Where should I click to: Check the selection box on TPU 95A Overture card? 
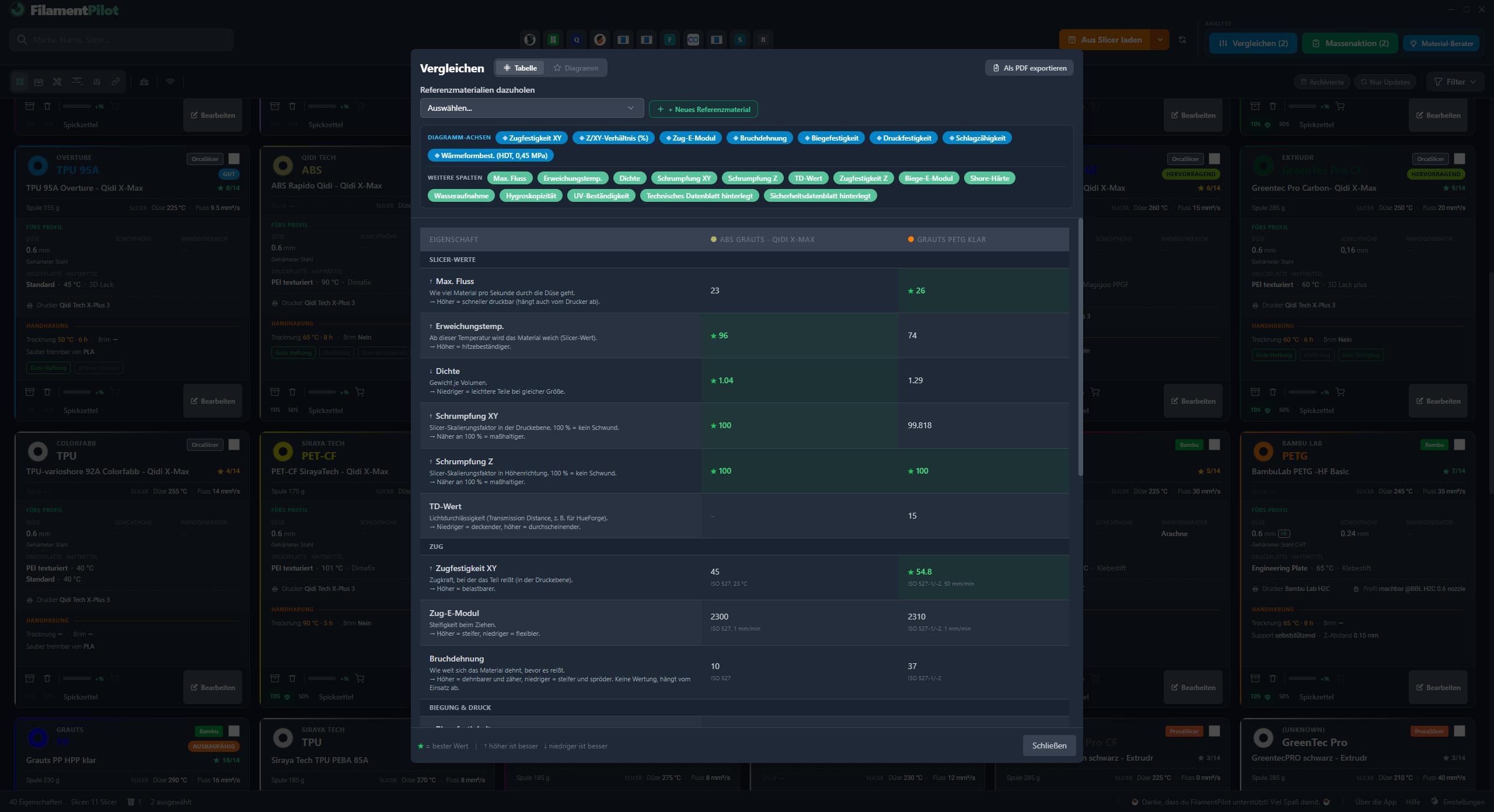pos(234,159)
